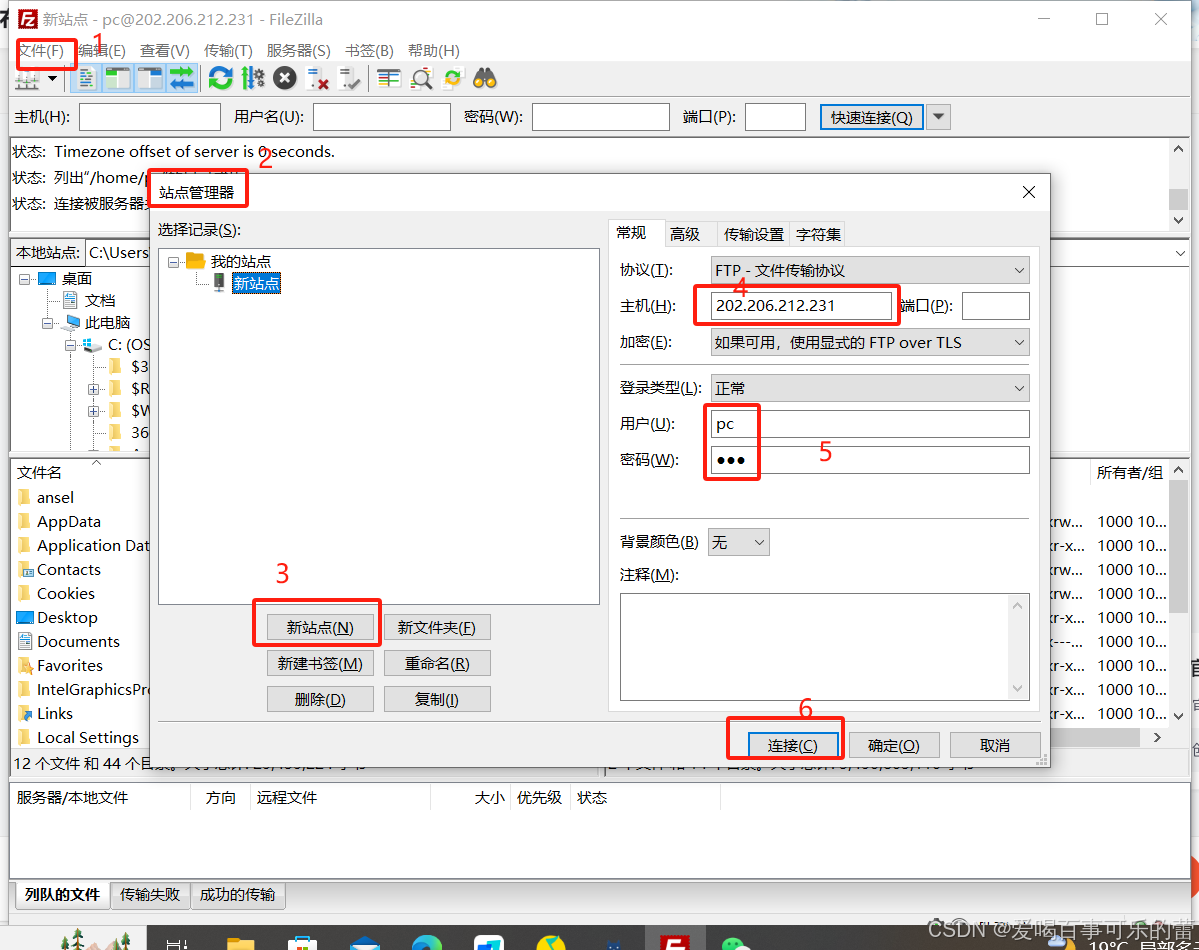The width and height of the screenshot is (1199, 950).
Task: Open the 传输(T) menu
Action: coord(228,50)
